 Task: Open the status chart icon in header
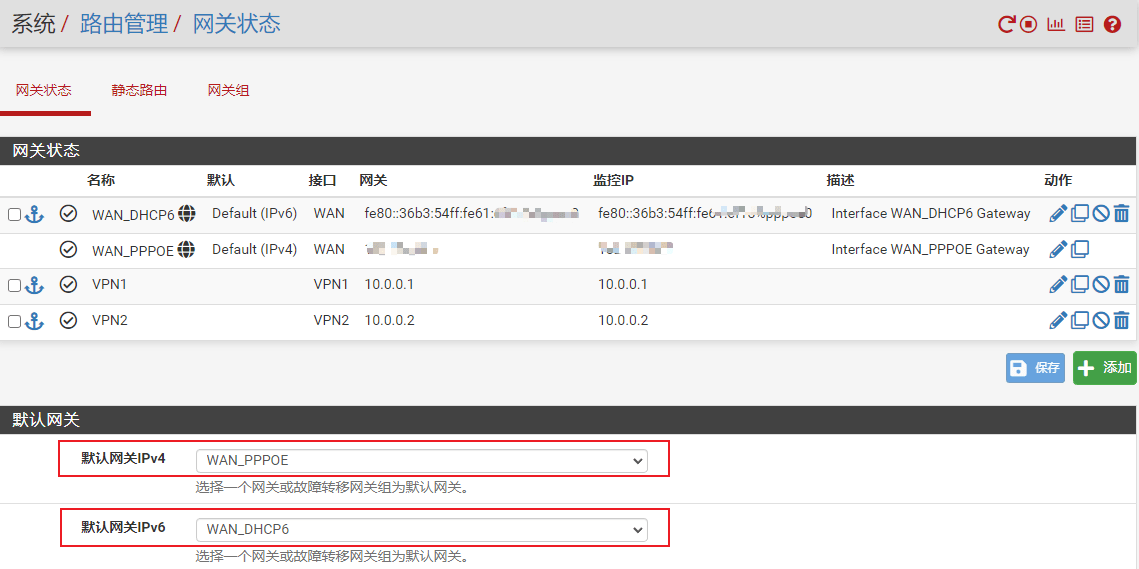point(1056,24)
